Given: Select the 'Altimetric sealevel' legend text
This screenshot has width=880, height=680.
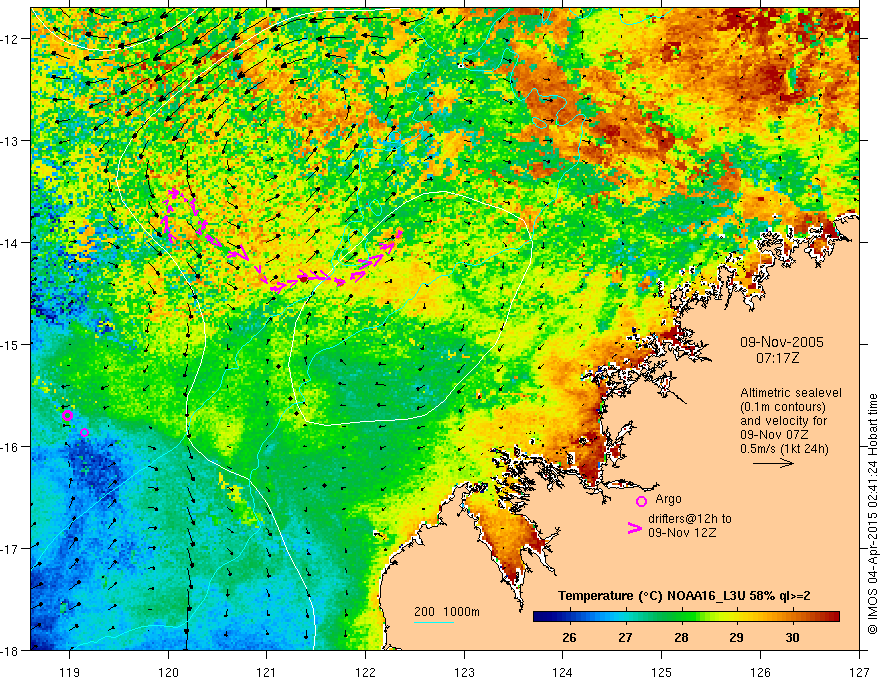Looking at the screenshot, I should pyautogui.click(x=791, y=393).
